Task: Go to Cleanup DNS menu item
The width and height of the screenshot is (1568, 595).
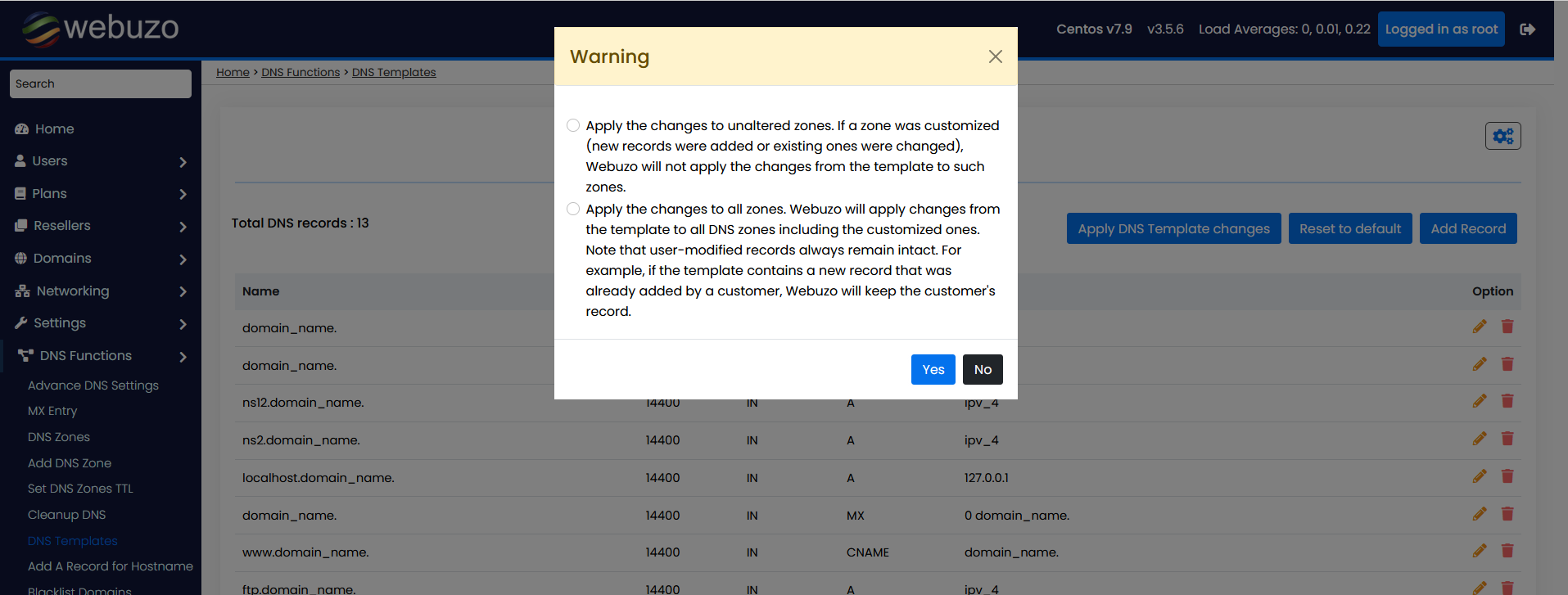Action: tap(66, 515)
